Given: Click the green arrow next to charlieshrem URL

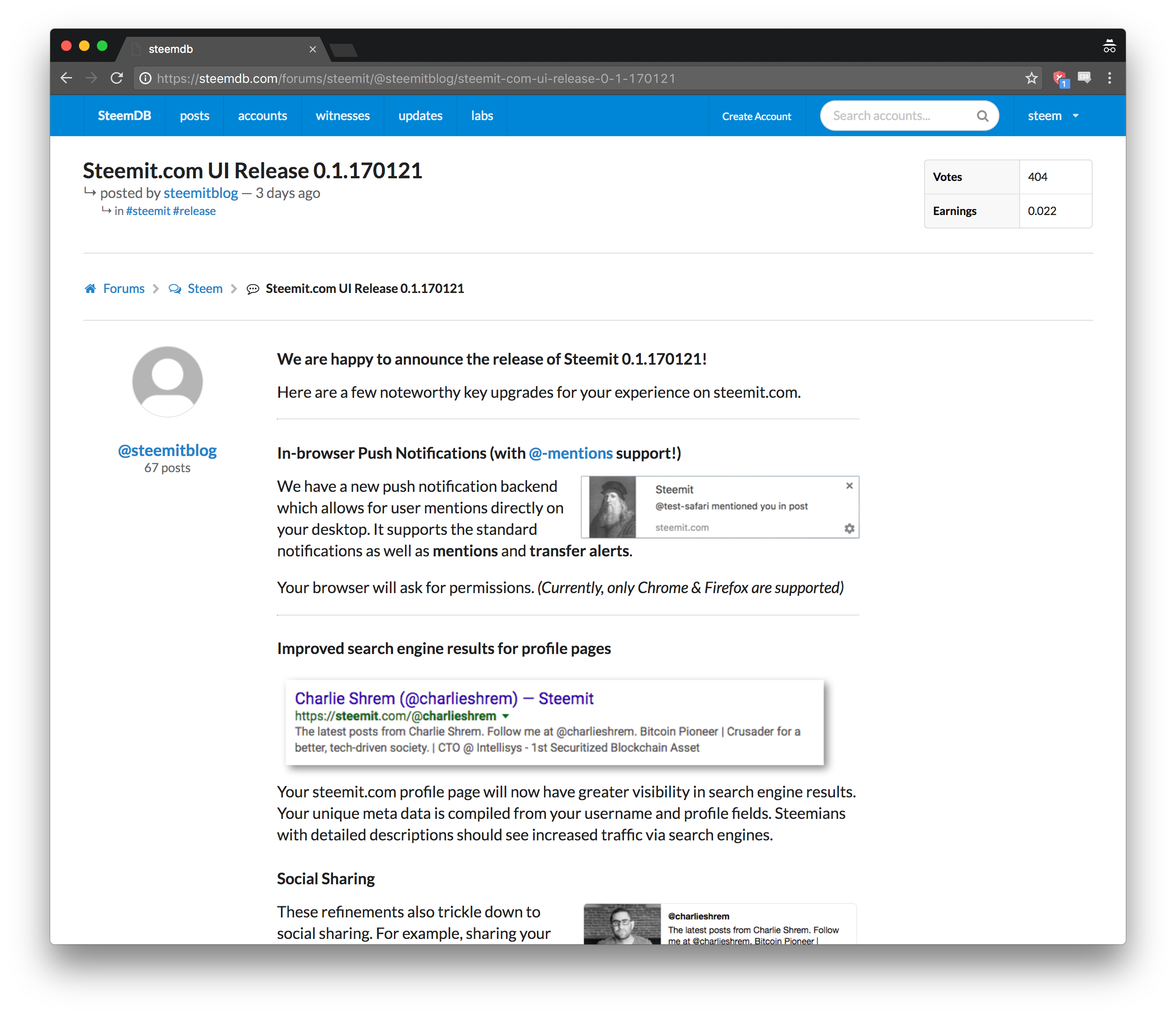Looking at the screenshot, I should pos(506,716).
